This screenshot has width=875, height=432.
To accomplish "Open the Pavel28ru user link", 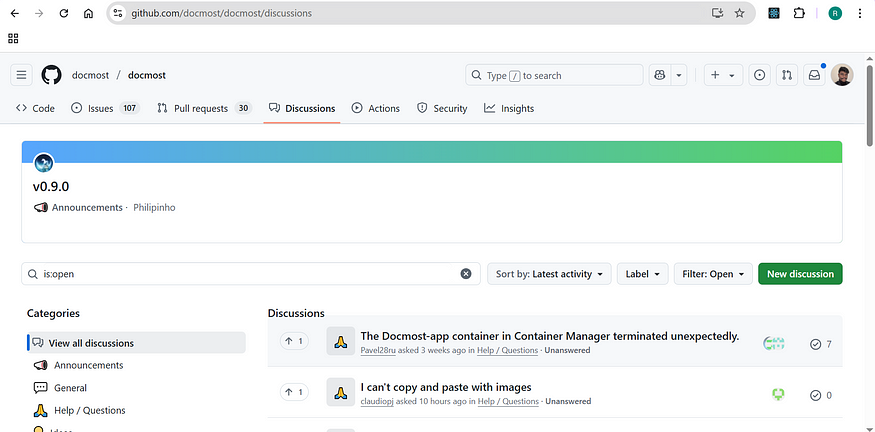I will pyautogui.click(x=378, y=351).
